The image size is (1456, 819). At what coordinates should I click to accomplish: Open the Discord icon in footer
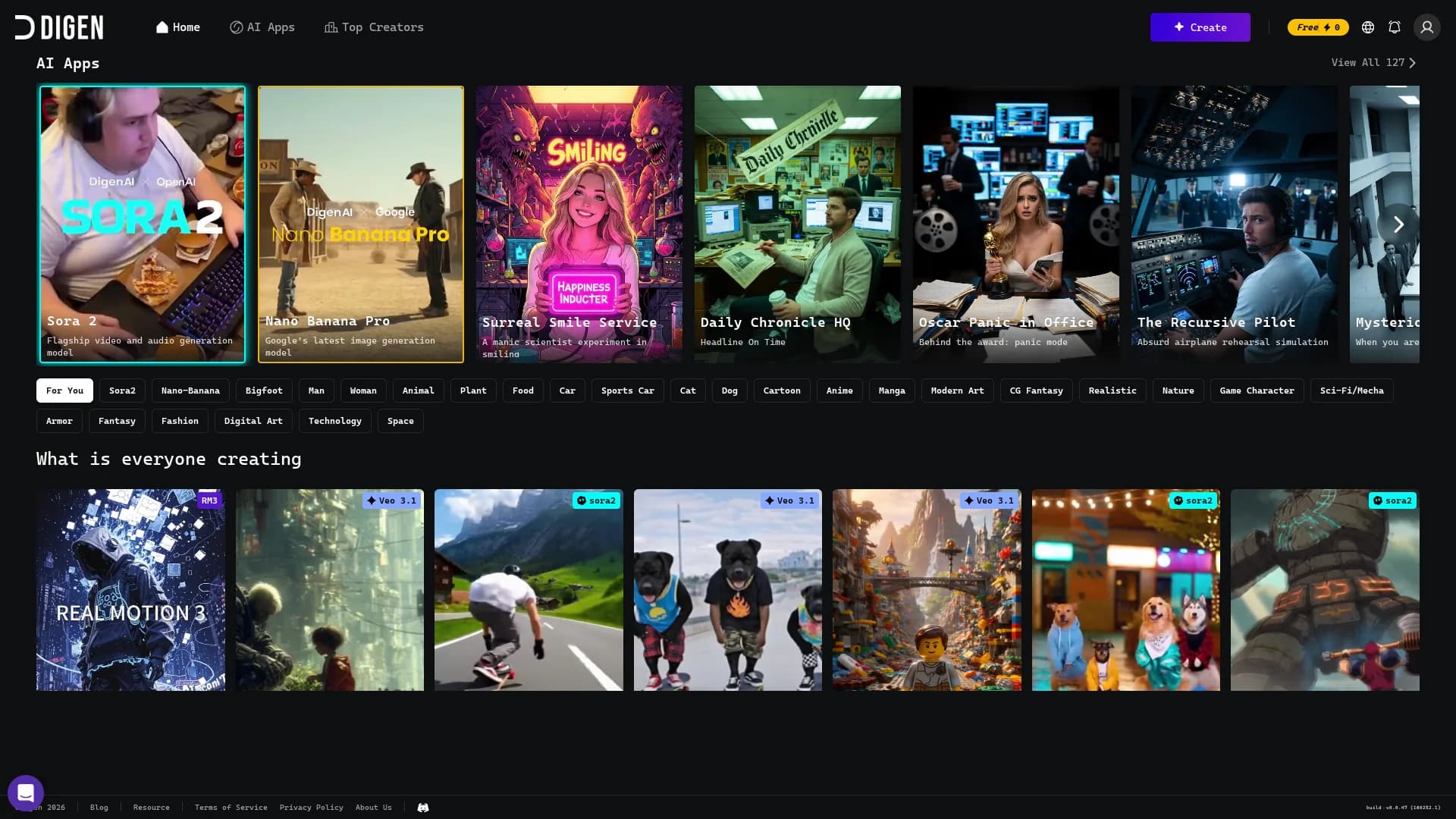[423, 808]
